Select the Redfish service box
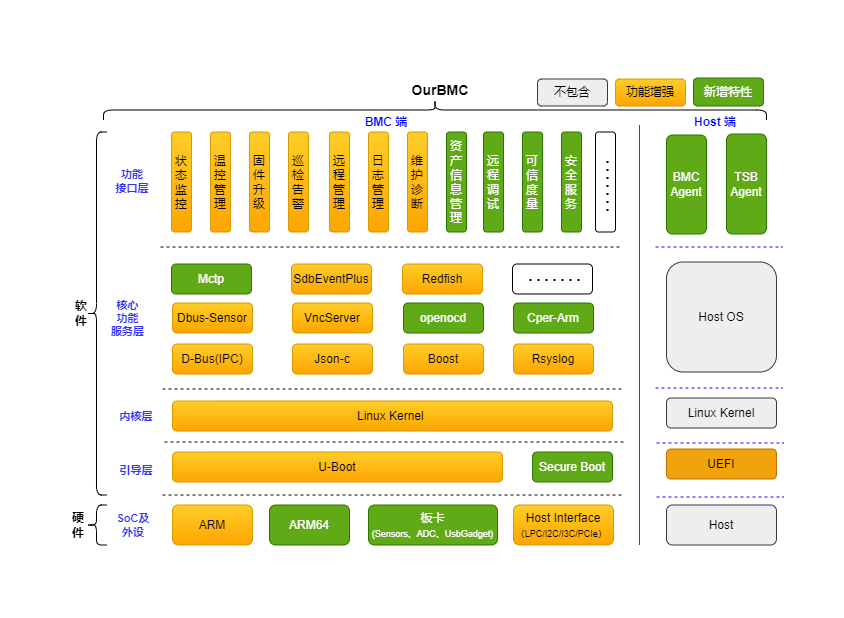The image size is (844, 618). [442, 279]
